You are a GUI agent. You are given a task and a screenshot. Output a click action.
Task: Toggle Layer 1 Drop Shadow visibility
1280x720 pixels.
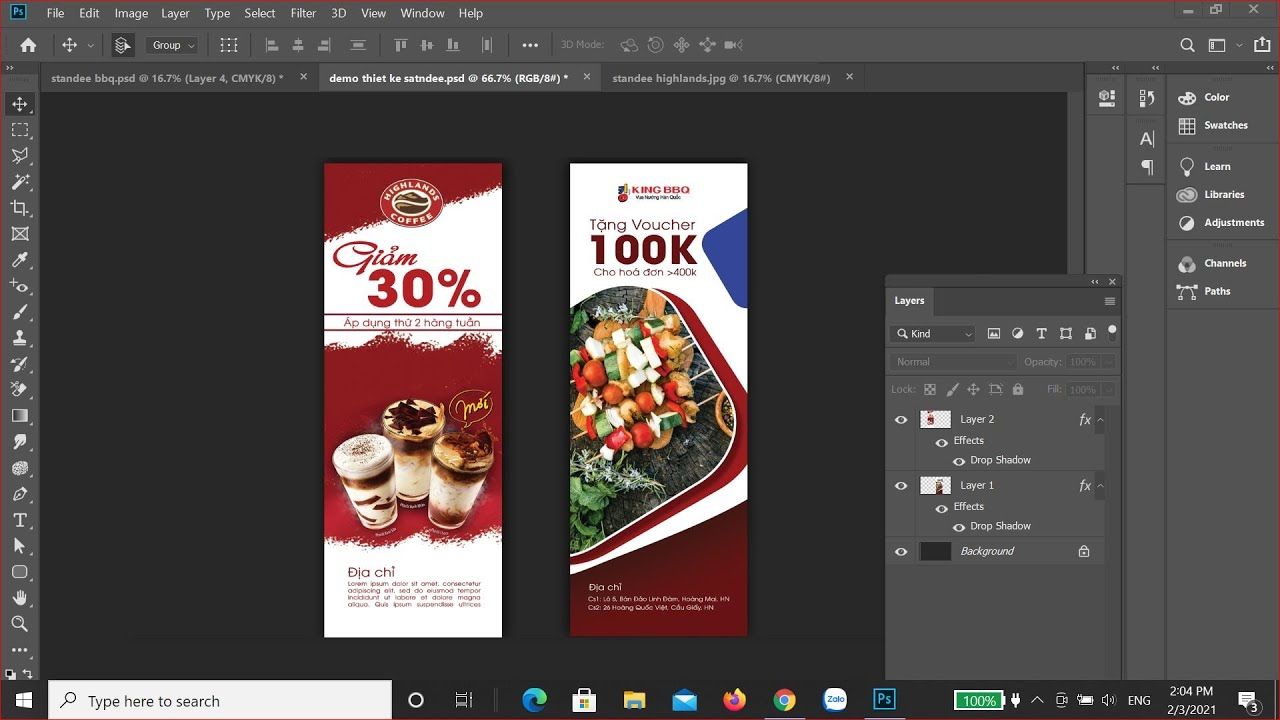click(x=959, y=527)
